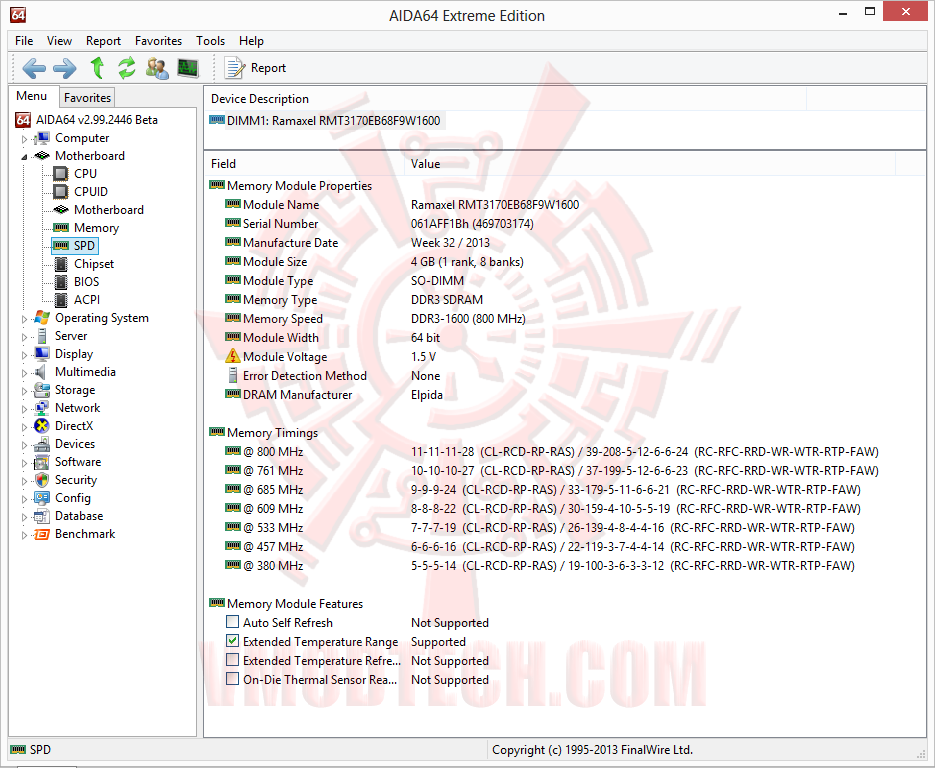Viewport: 935px width, 768px height.
Task: Open the users manage icon in toolbar
Action: (x=157, y=68)
